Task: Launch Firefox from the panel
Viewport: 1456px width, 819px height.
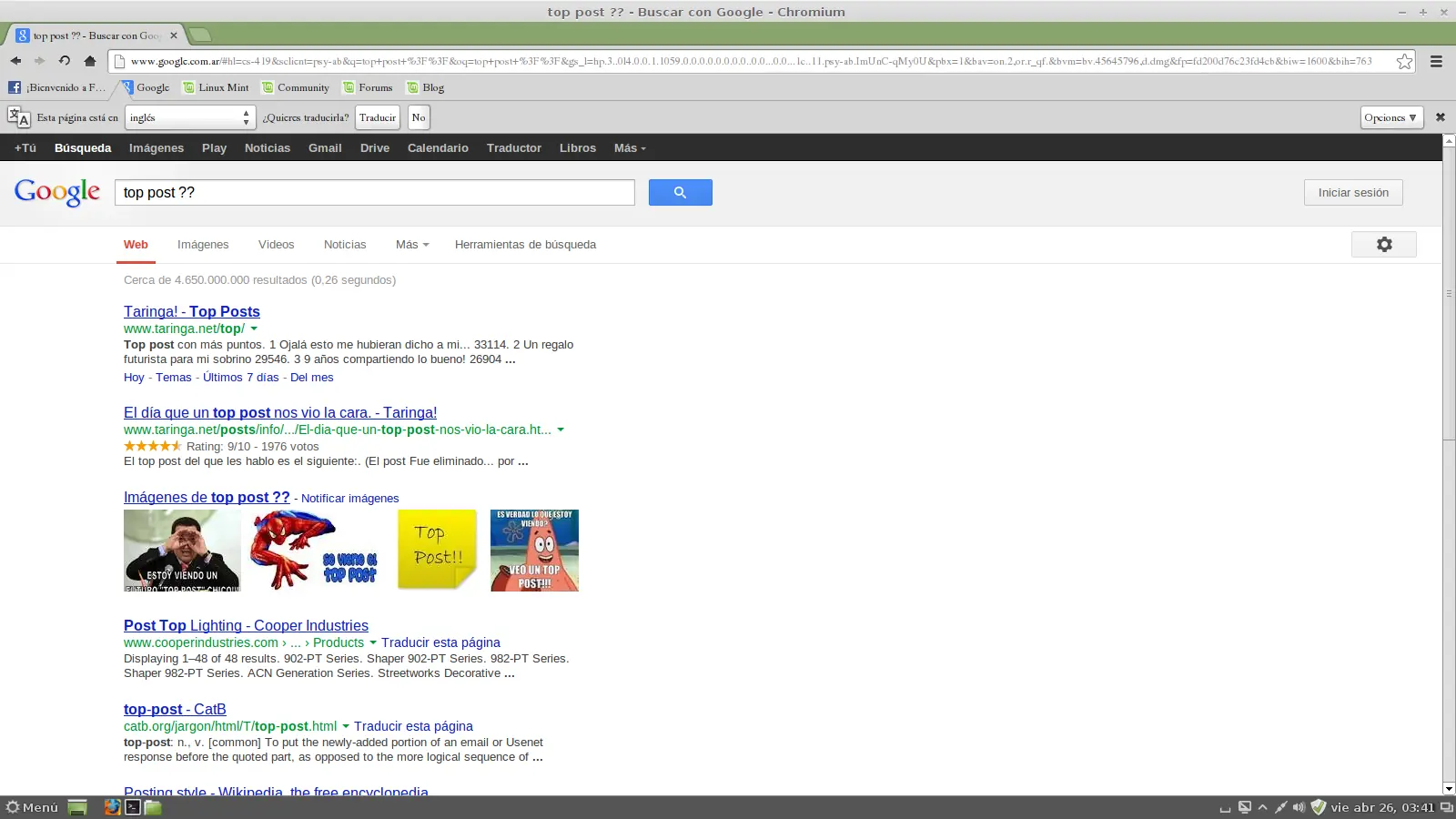Action: (x=112, y=807)
